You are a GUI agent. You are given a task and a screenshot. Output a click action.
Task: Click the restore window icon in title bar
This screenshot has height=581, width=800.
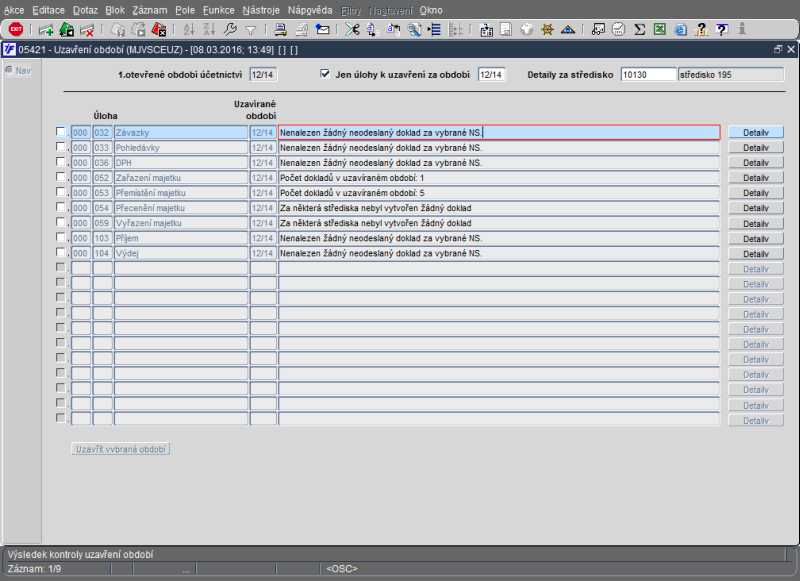pyautogui.click(x=778, y=49)
